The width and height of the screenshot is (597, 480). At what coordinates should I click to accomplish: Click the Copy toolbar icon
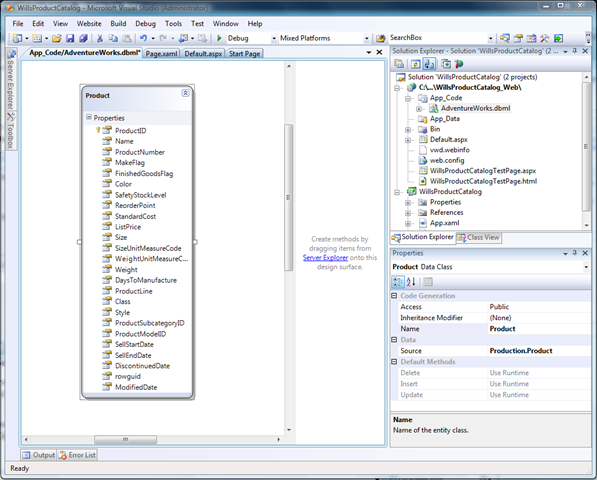(113, 38)
